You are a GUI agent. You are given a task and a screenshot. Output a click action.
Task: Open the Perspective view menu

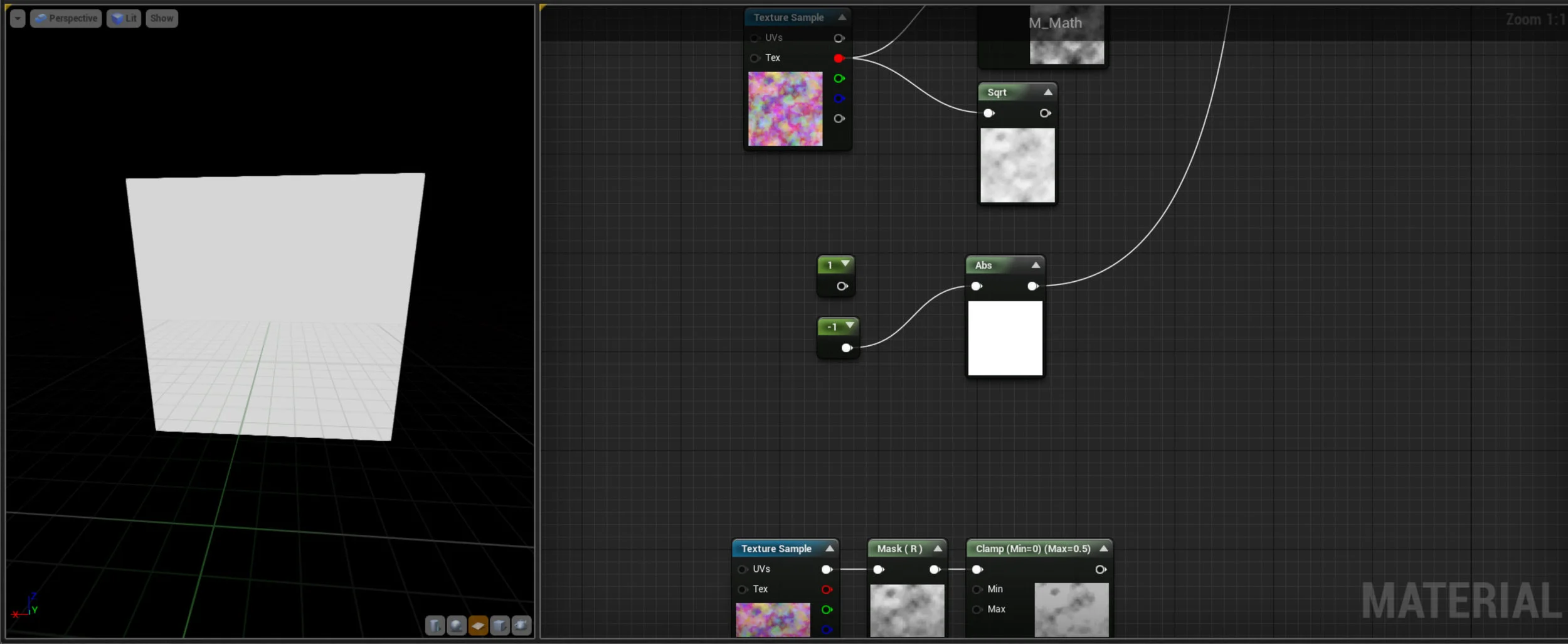tap(66, 18)
